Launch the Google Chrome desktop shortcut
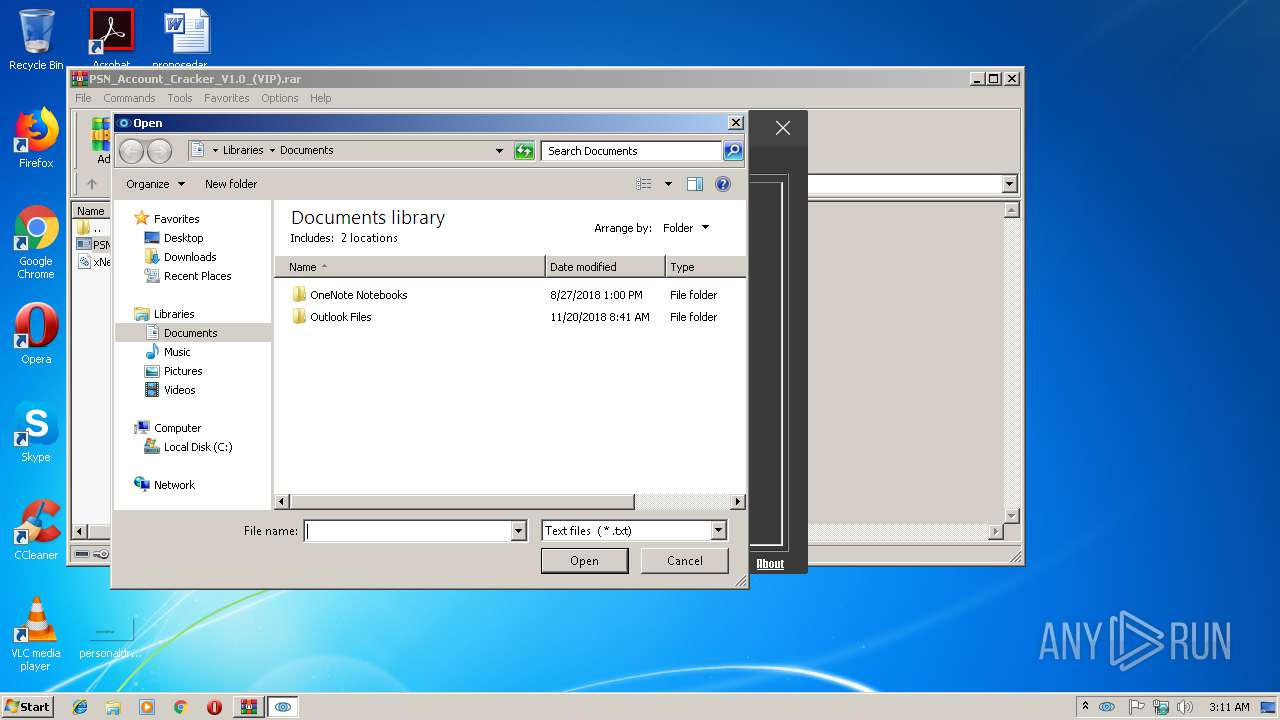Screen dimensions: 1280x720 click(x=36, y=243)
